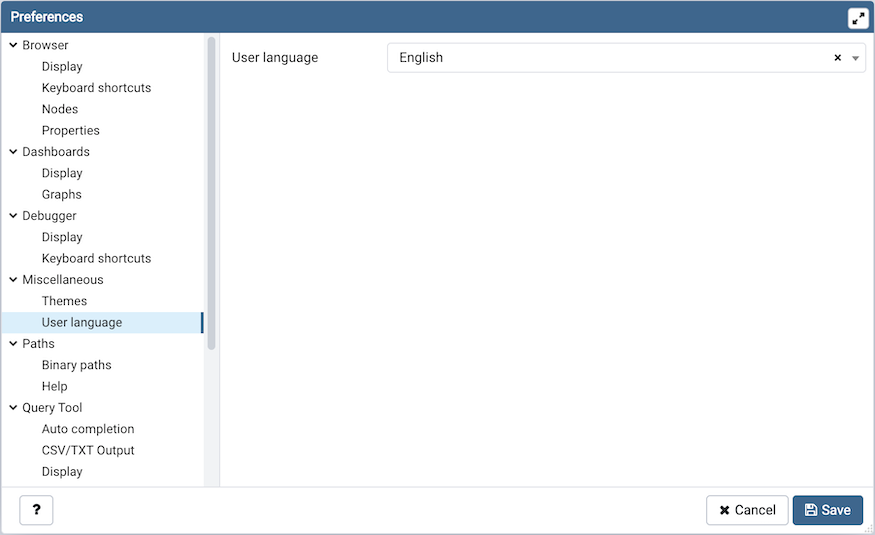875x535 pixels.
Task: Open Auto completion settings
Action: [x=88, y=429]
